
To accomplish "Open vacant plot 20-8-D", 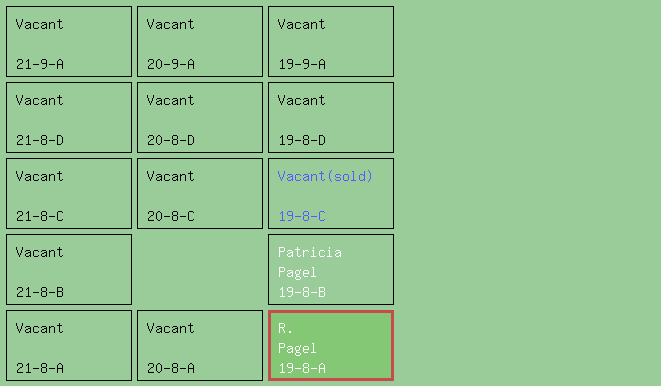I will 200,117.
